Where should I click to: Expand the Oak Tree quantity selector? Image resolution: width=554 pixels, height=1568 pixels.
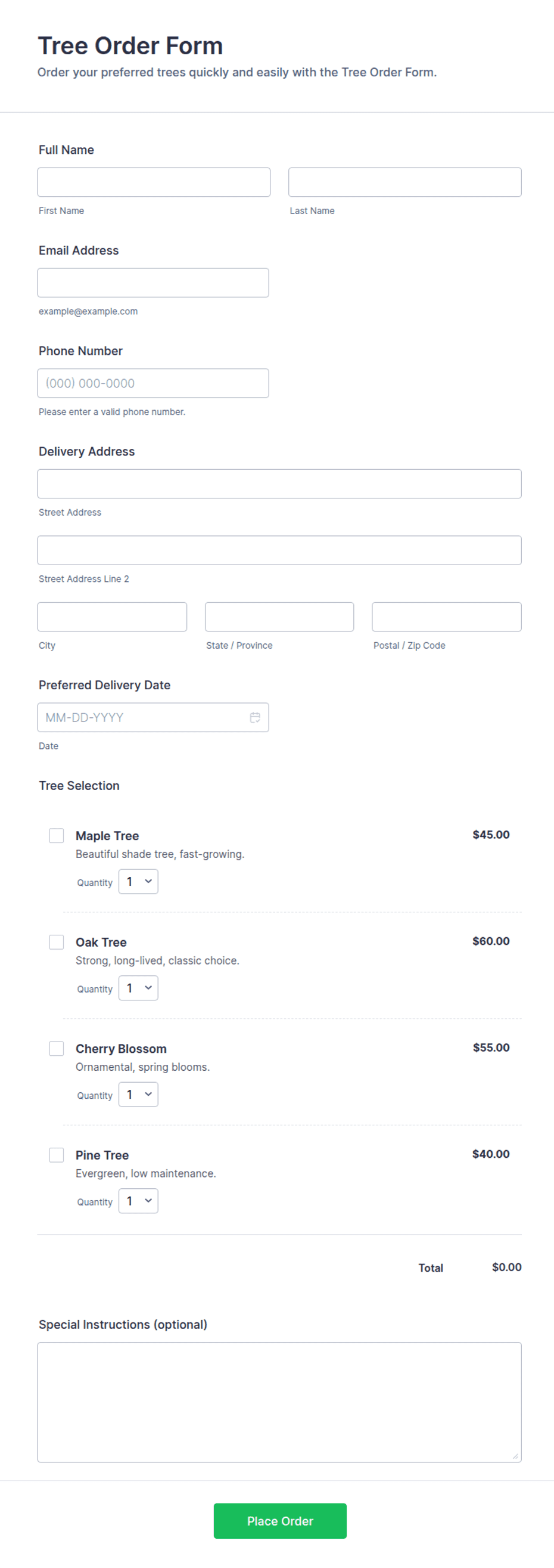click(x=139, y=988)
